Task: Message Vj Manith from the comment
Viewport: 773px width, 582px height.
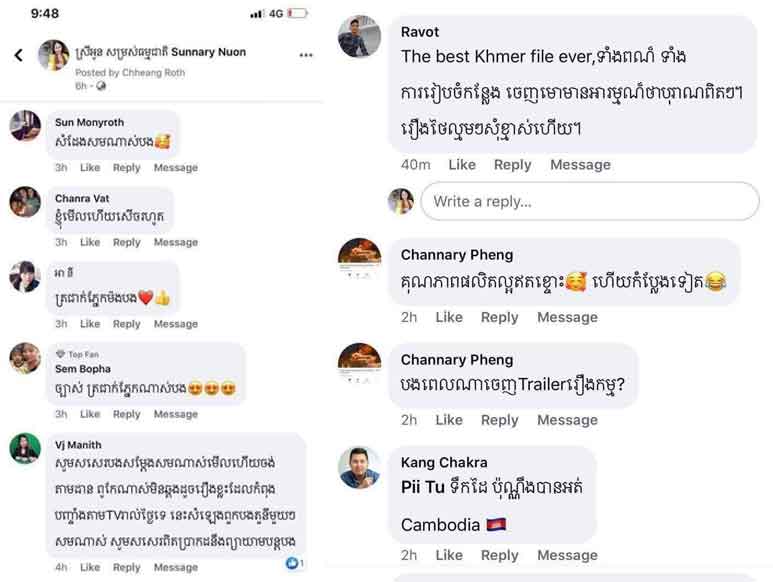Action: tap(176, 567)
